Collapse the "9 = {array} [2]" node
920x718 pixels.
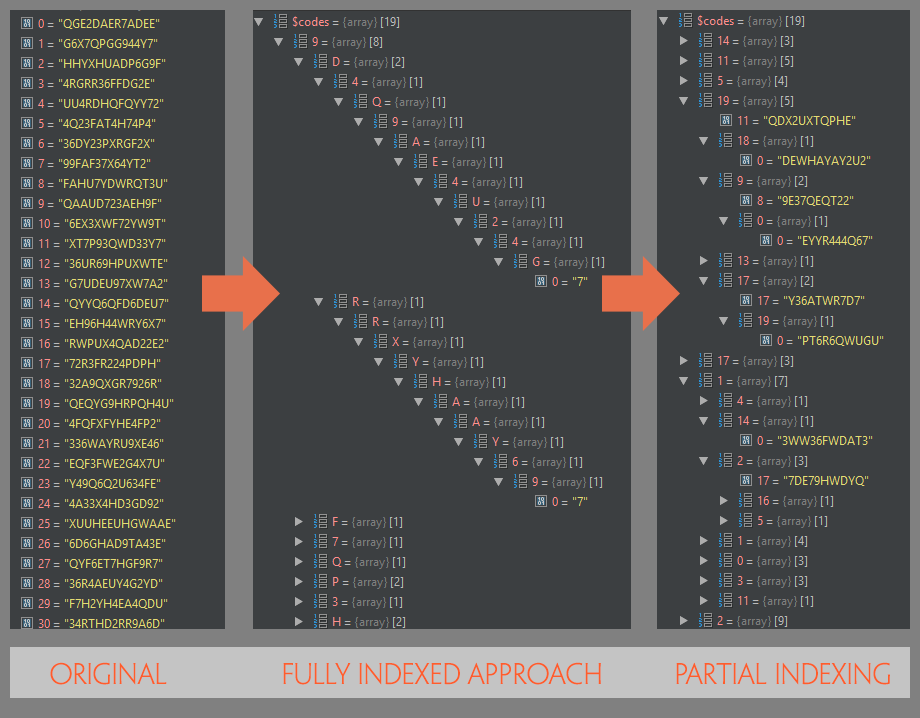pyautogui.click(x=703, y=181)
